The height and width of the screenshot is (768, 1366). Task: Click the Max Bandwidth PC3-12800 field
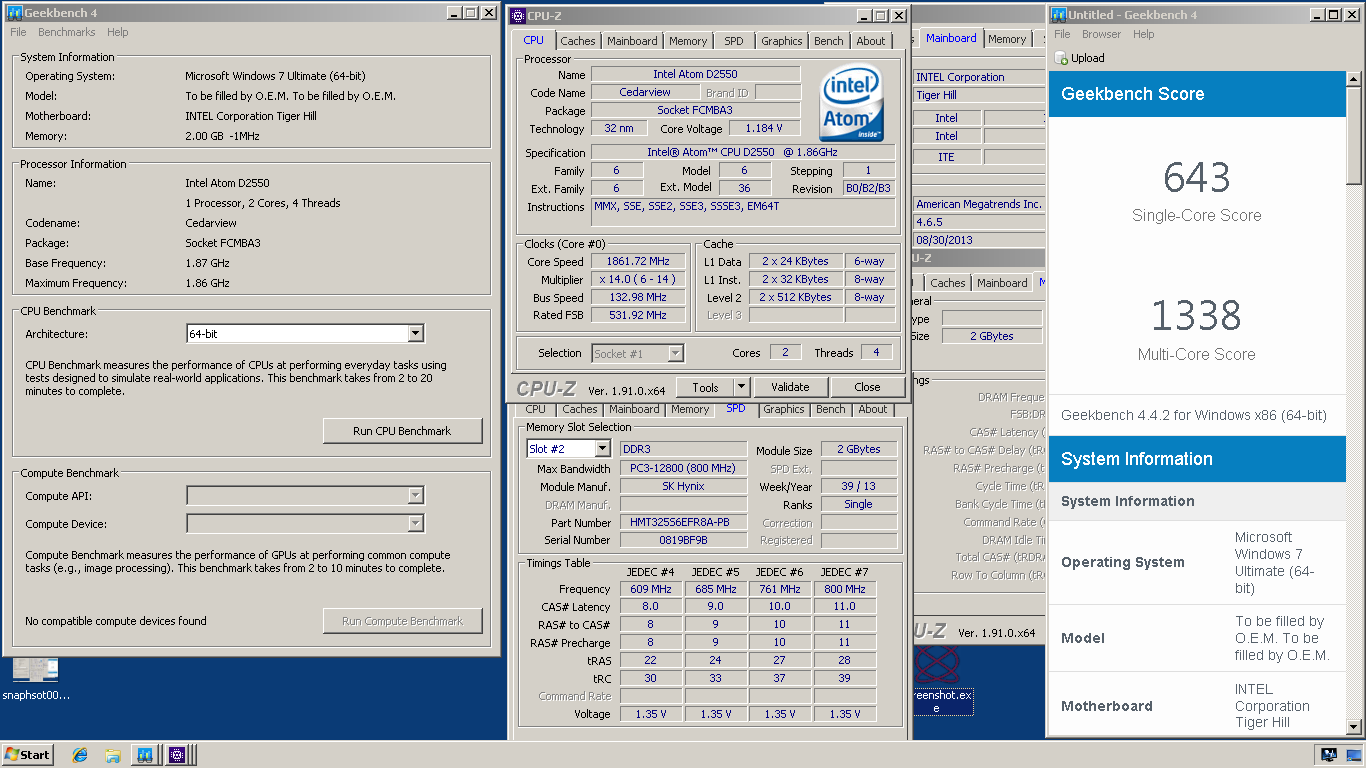(x=683, y=468)
